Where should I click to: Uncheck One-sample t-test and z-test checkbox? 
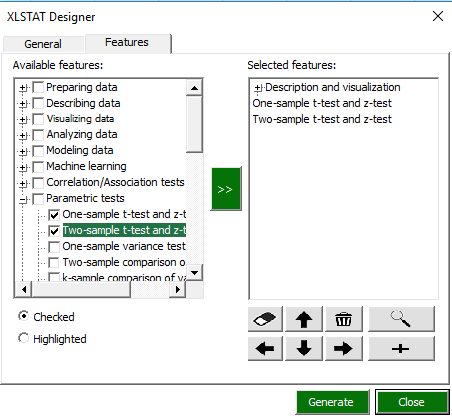click(x=54, y=215)
